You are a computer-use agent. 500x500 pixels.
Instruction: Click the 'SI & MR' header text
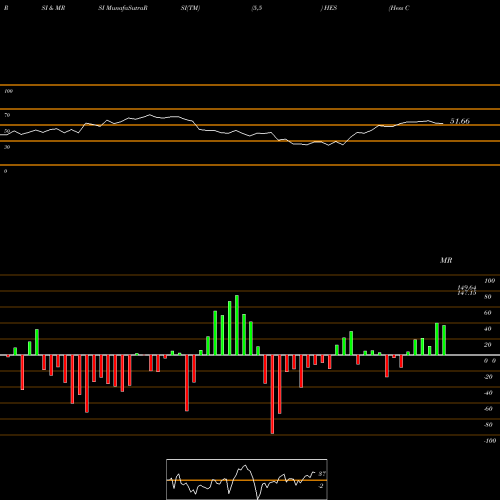pyautogui.click(x=53, y=8)
